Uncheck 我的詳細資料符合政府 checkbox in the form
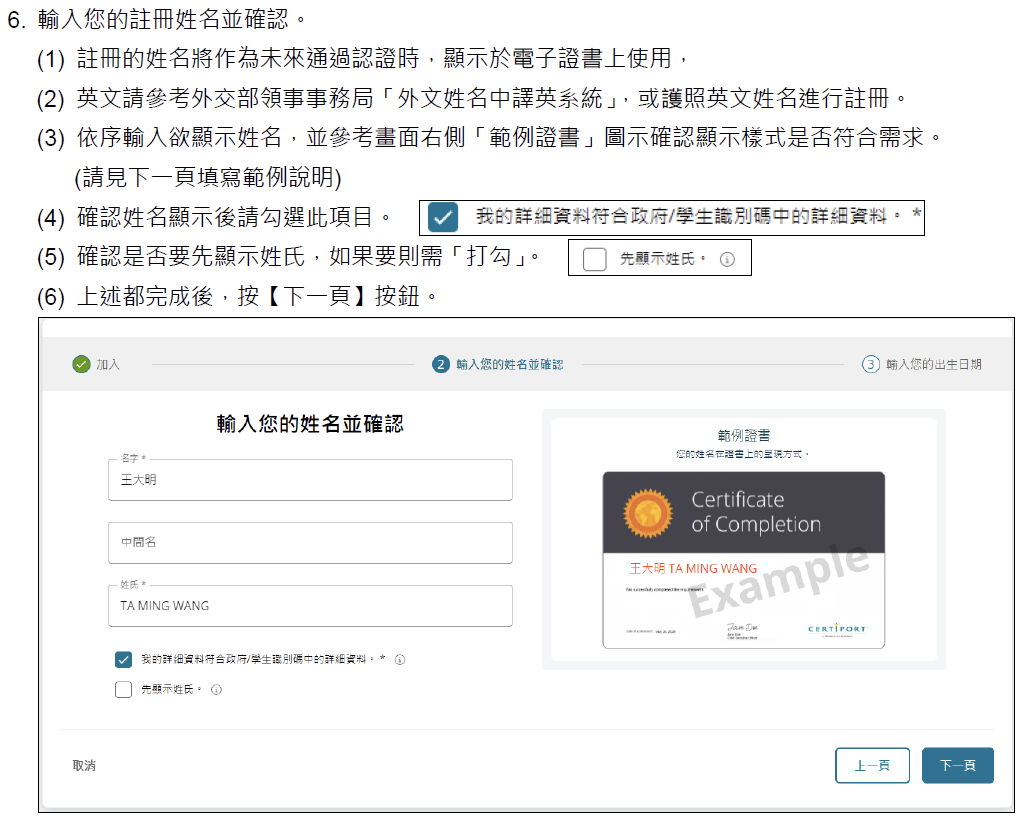Image resolution: width=1036 pixels, height=823 pixels. [x=124, y=659]
